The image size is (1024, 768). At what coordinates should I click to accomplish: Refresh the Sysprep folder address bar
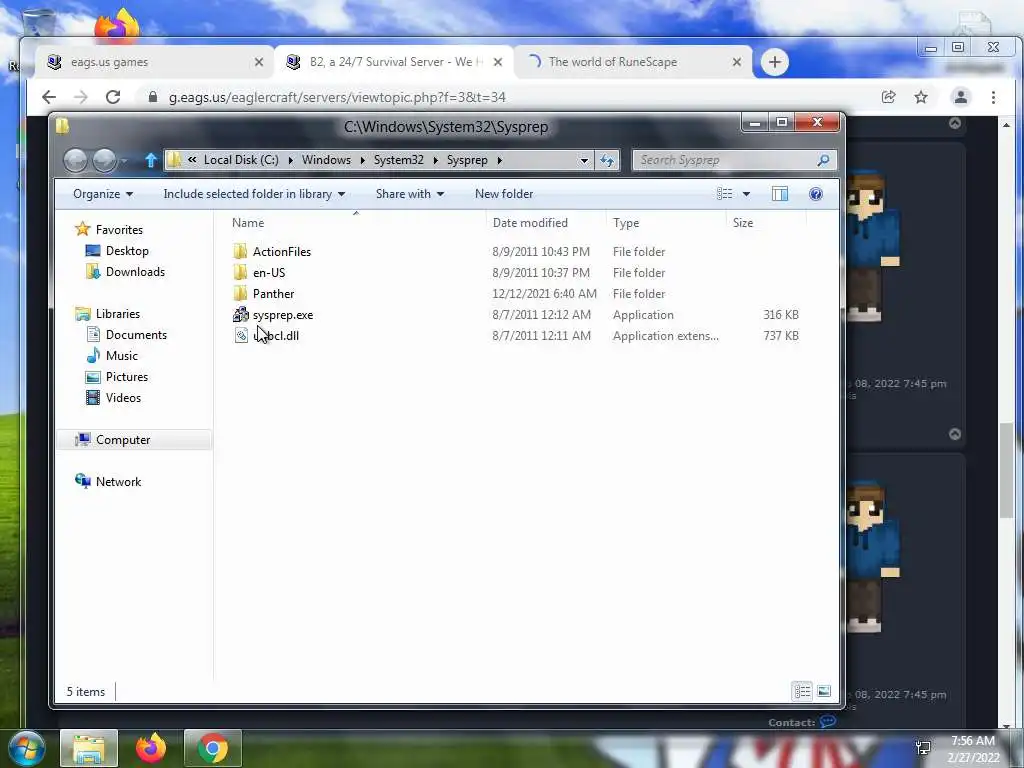click(607, 160)
